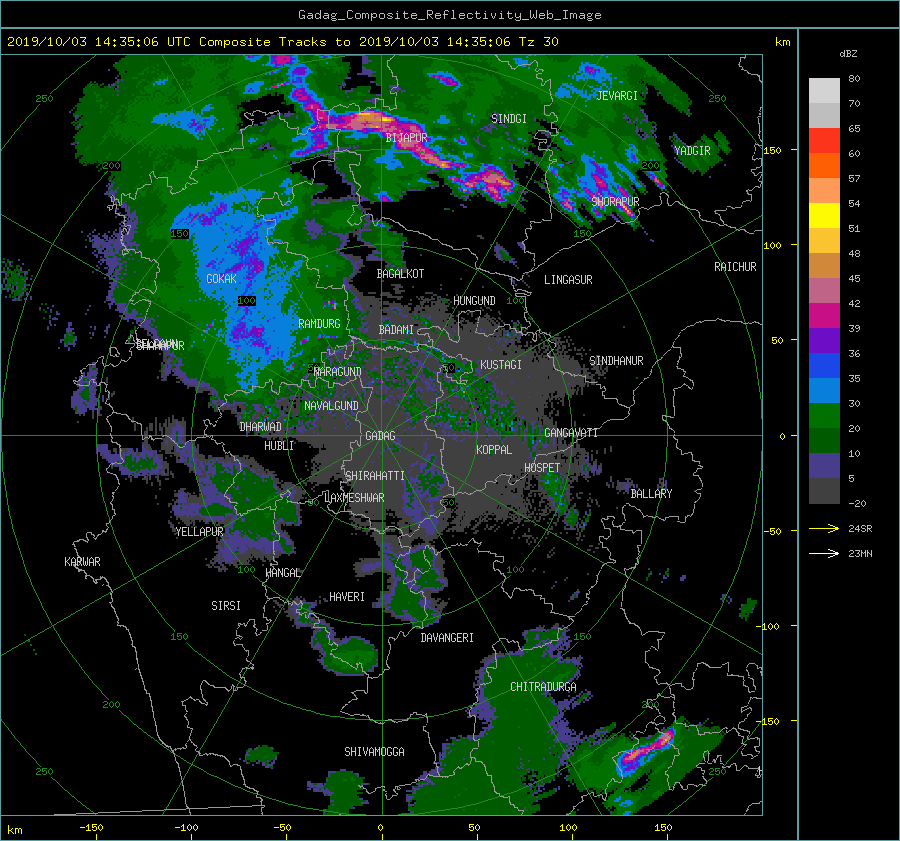Click the SINDHANUR city label
The width and height of the screenshot is (900, 841).
pyautogui.click(x=616, y=361)
